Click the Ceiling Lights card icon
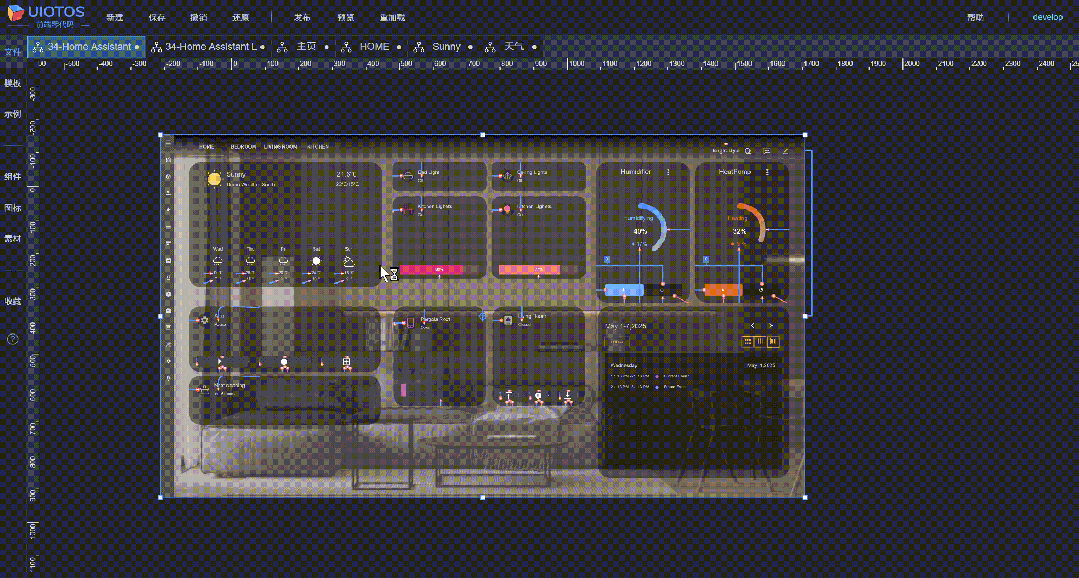 [x=509, y=176]
